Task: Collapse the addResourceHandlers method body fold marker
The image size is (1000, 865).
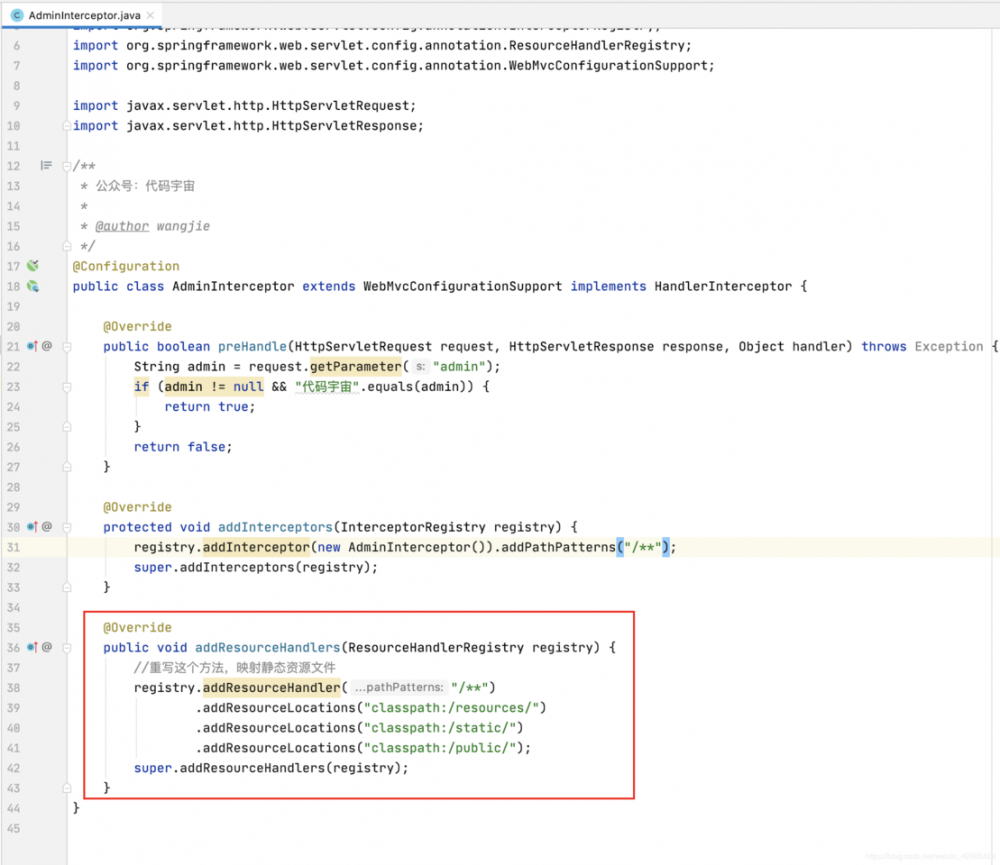Action: pos(66,647)
